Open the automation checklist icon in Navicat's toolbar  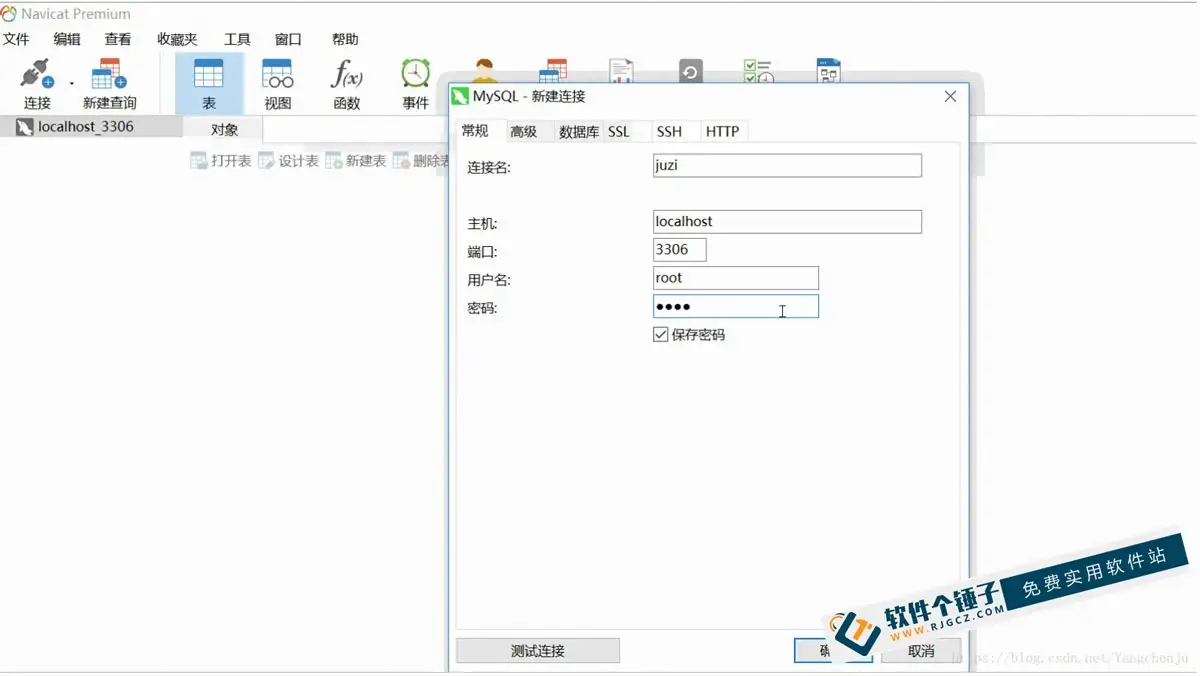759,70
